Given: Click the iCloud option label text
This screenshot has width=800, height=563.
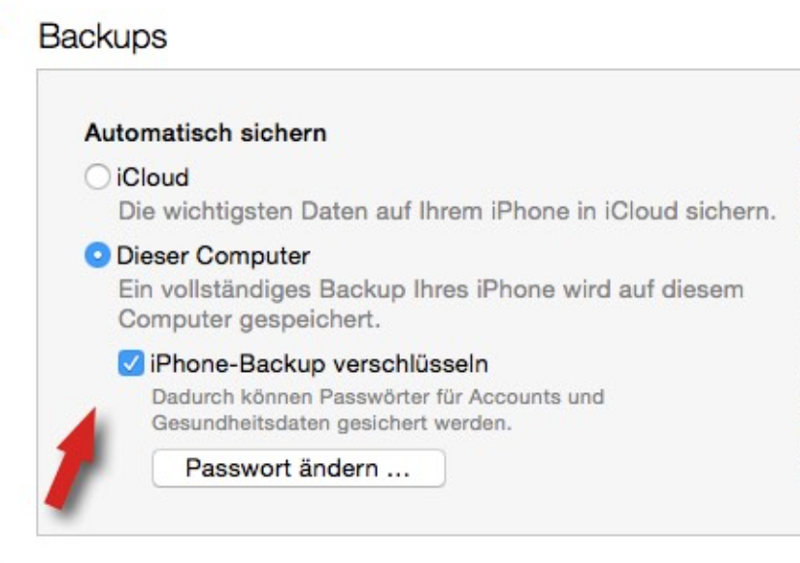Looking at the screenshot, I should [x=153, y=177].
